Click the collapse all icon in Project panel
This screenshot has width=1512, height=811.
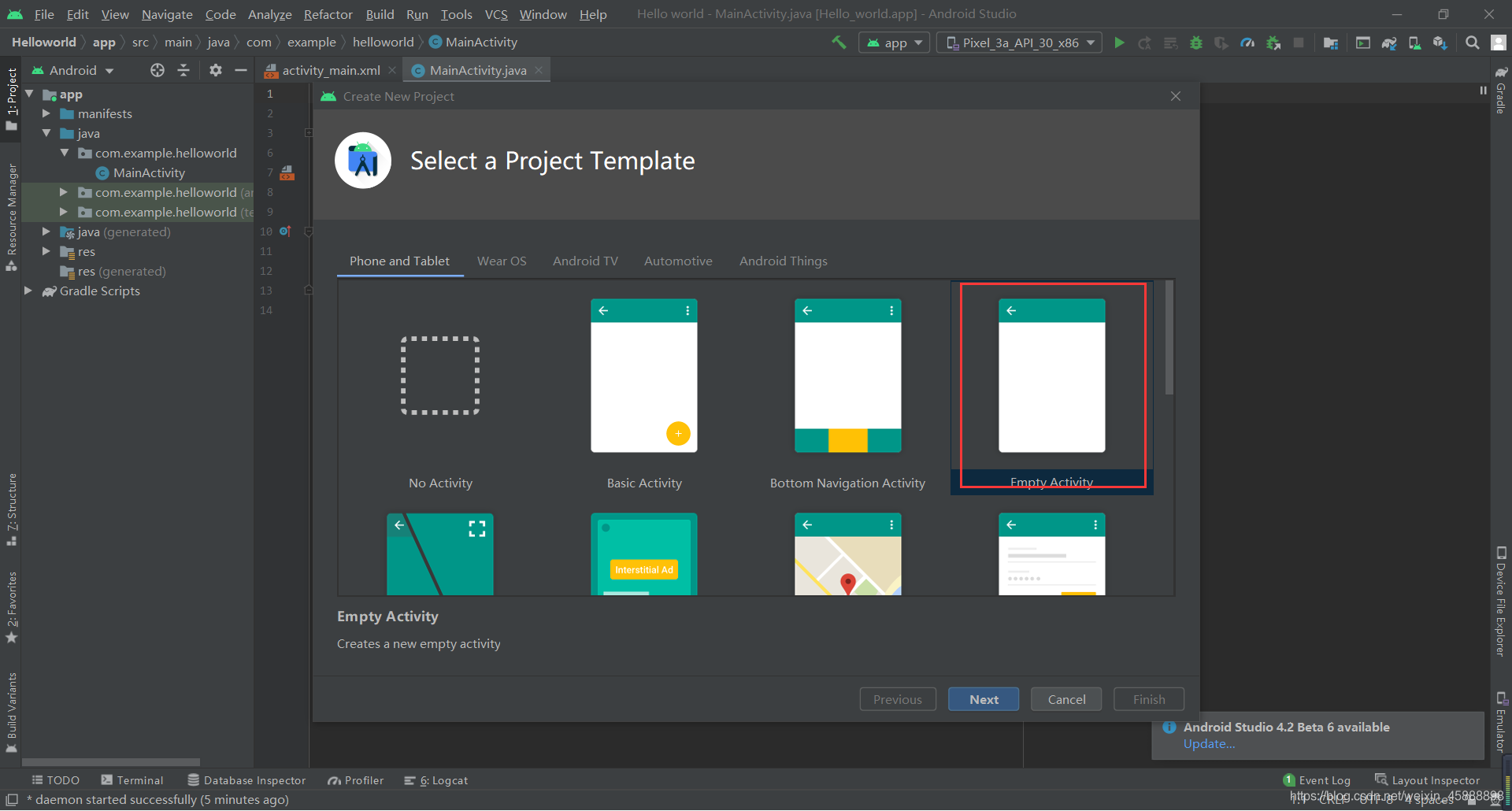(x=183, y=70)
